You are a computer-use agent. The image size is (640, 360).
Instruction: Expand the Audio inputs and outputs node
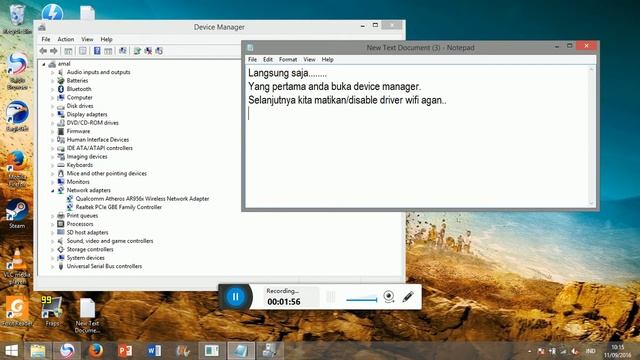53,72
